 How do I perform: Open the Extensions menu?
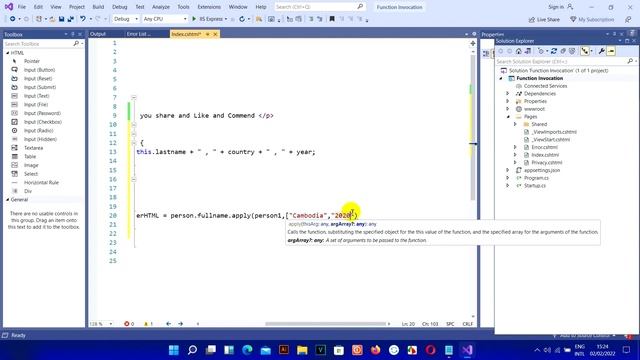pos(209,7)
